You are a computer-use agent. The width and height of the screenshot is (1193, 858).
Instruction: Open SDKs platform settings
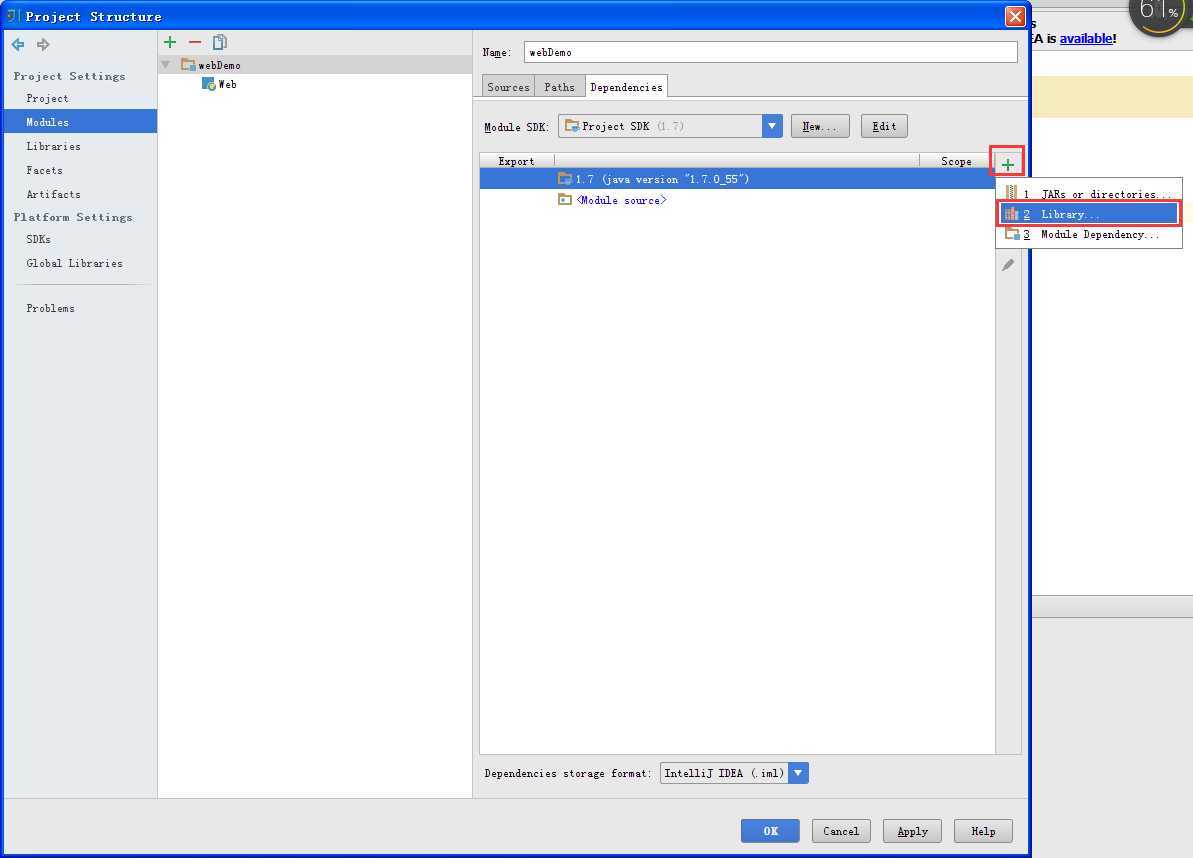(39, 239)
